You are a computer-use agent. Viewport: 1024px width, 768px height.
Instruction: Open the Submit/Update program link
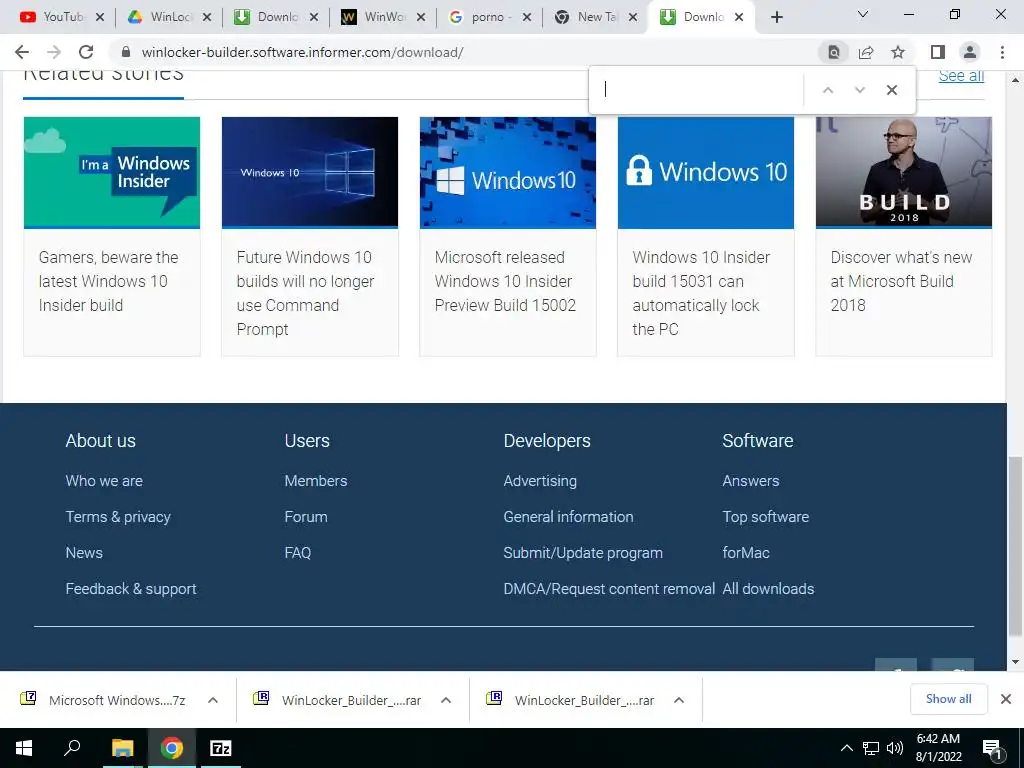(583, 552)
